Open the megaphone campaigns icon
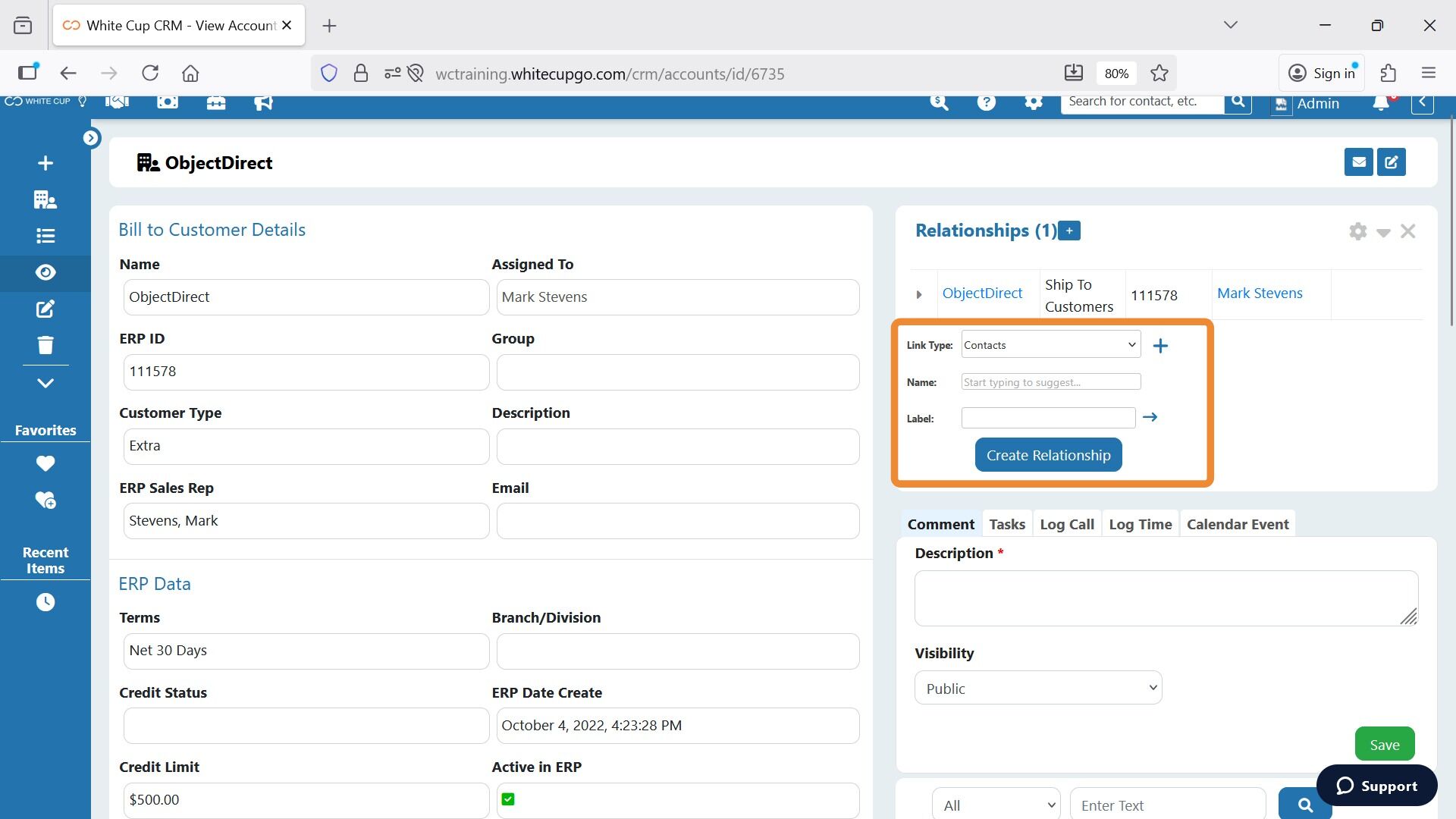The height and width of the screenshot is (819, 1456). tap(263, 102)
